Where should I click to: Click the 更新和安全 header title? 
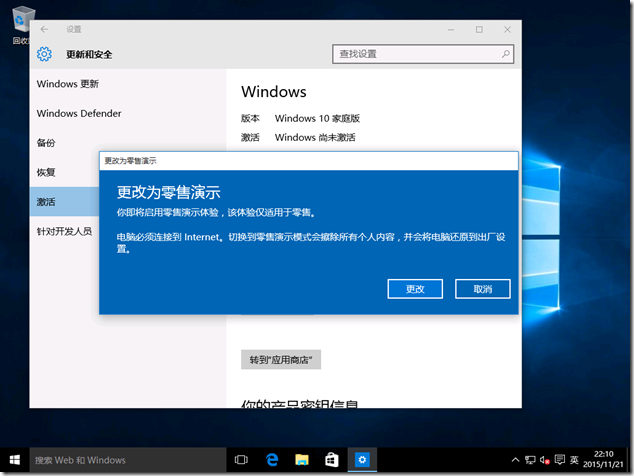89,55
